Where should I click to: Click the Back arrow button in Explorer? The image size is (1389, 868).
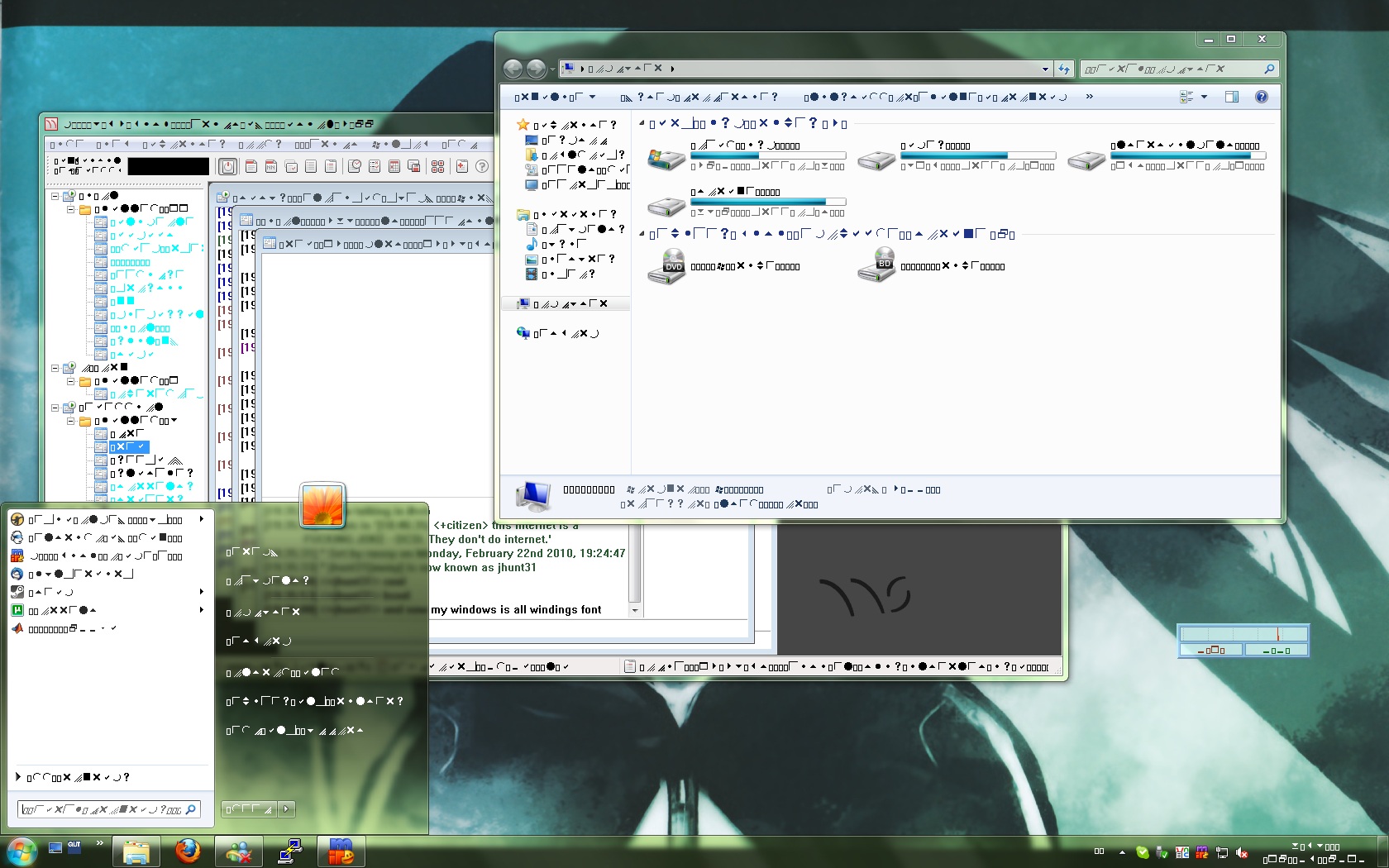[513, 69]
